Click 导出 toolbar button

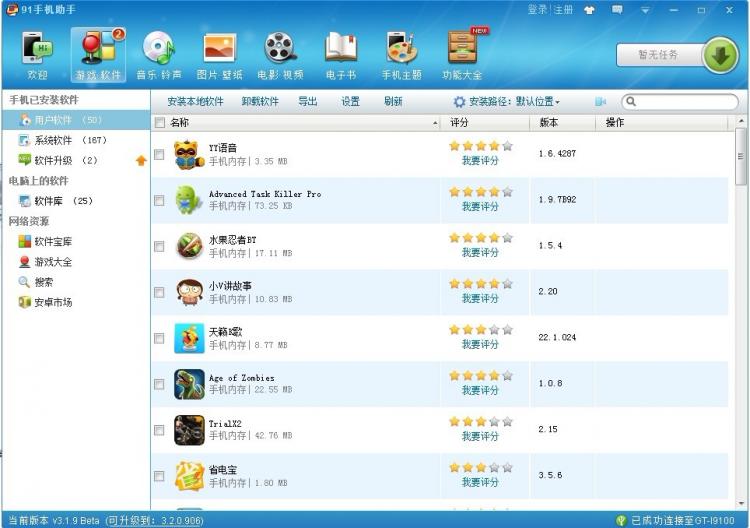[x=308, y=101]
